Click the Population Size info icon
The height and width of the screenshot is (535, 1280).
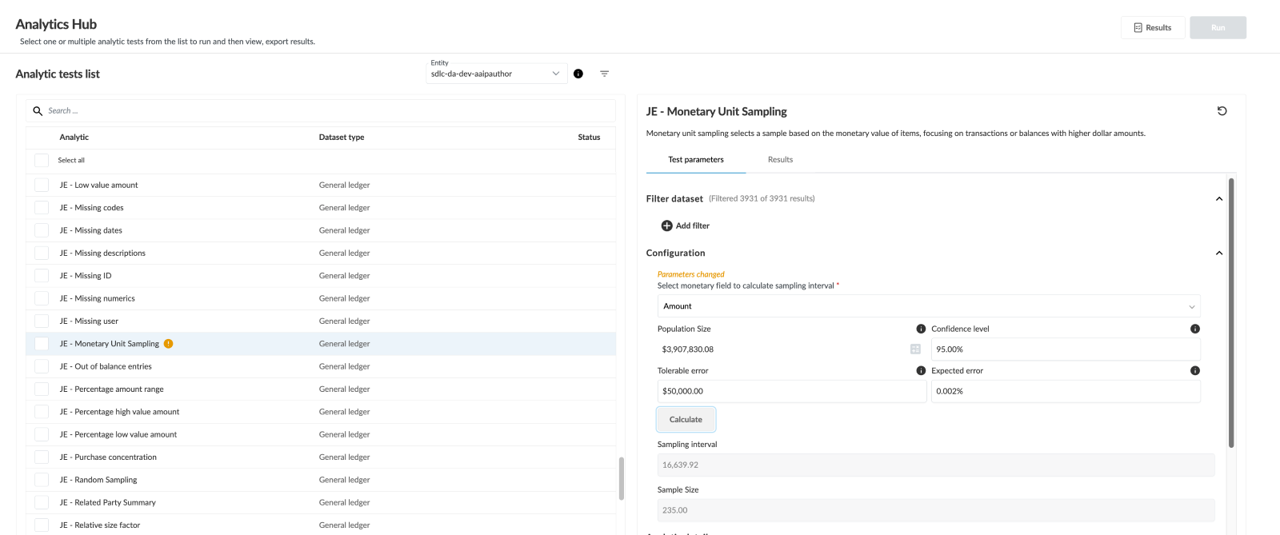[x=921, y=329]
